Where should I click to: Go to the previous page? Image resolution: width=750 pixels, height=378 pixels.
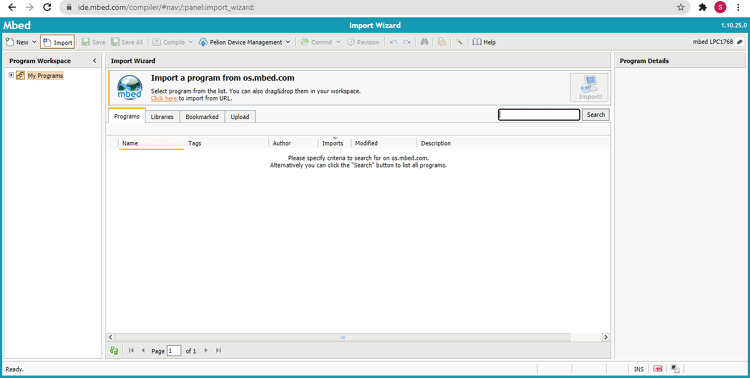(x=143, y=351)
